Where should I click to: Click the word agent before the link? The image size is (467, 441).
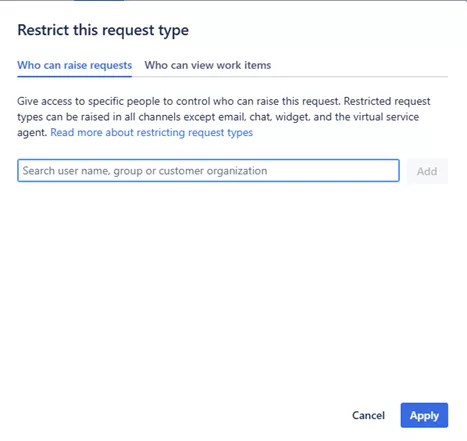32,133
